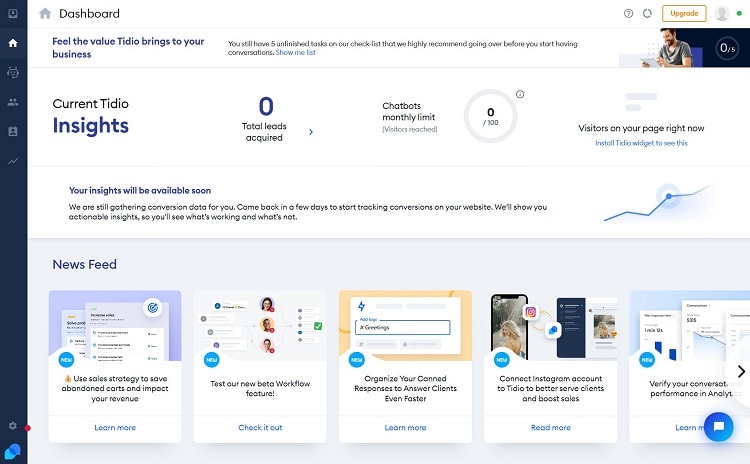The height and width of the screenshot is (464, 750).
Task: Click the 'Visitors on your page right now' text
Action: coord(641,128)
